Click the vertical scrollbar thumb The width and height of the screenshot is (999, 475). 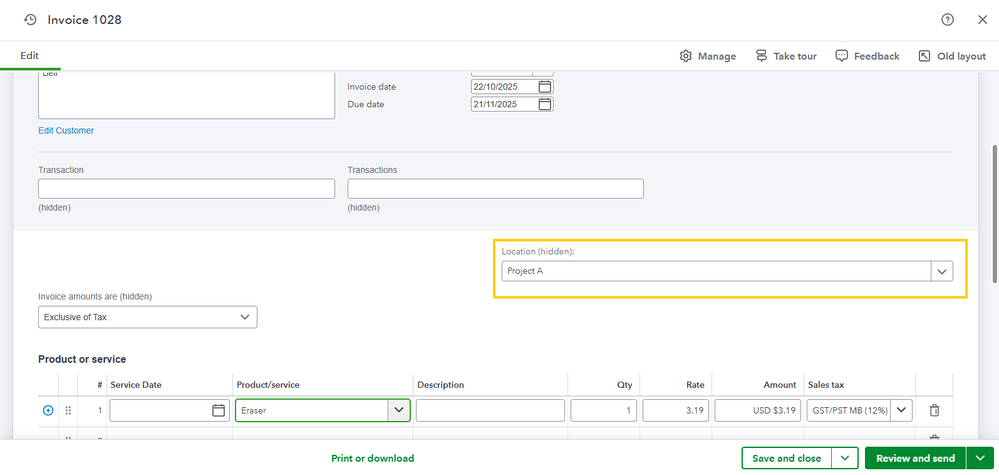tap(995, 213)
